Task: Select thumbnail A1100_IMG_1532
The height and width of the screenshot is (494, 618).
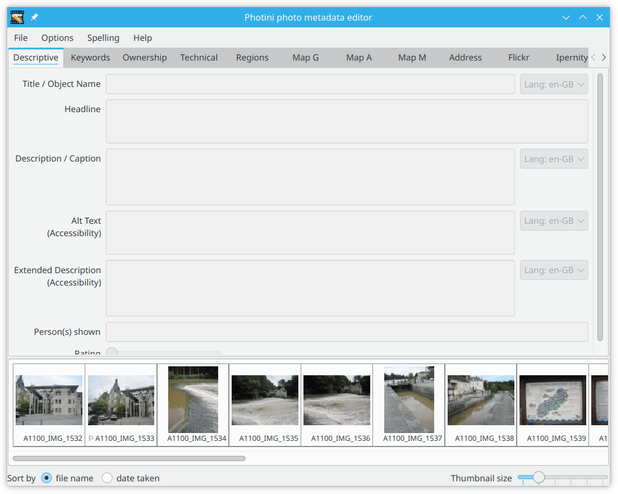Action: (49, 405)
